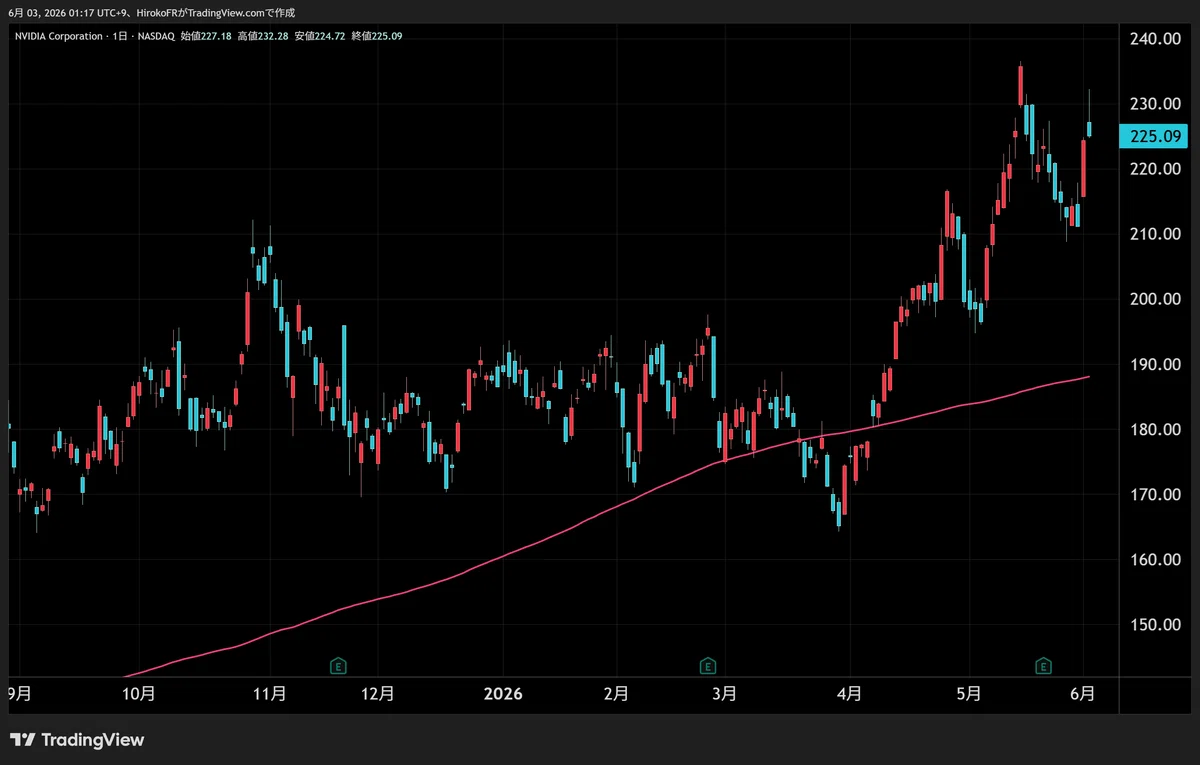Click the 12月 time axis label
Viewport: 1200px width, 765px height.
tap(379, 693)
